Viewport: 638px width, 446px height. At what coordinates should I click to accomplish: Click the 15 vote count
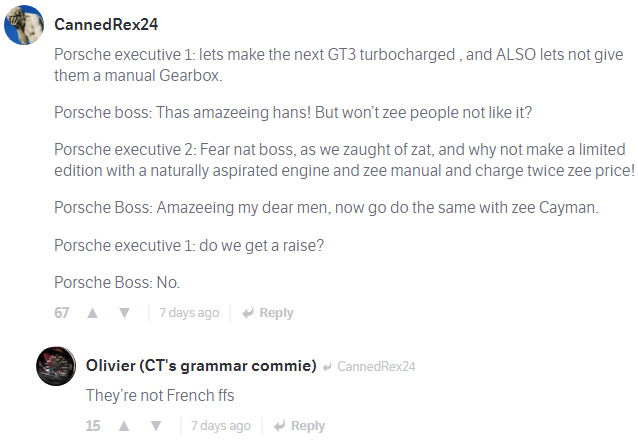tap(94, 426)
